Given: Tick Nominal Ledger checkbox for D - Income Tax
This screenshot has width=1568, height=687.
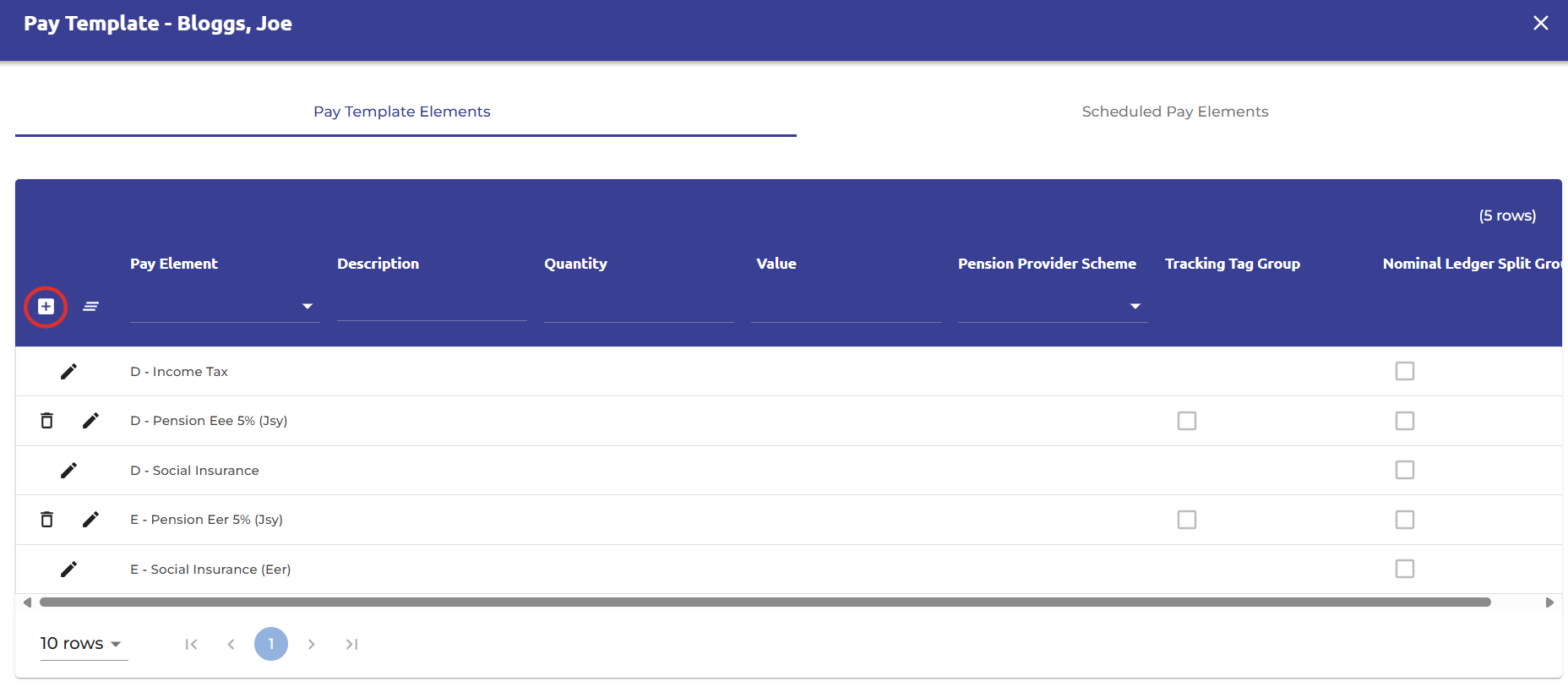Looking at the screenshot, I should tap(1405, 371).
